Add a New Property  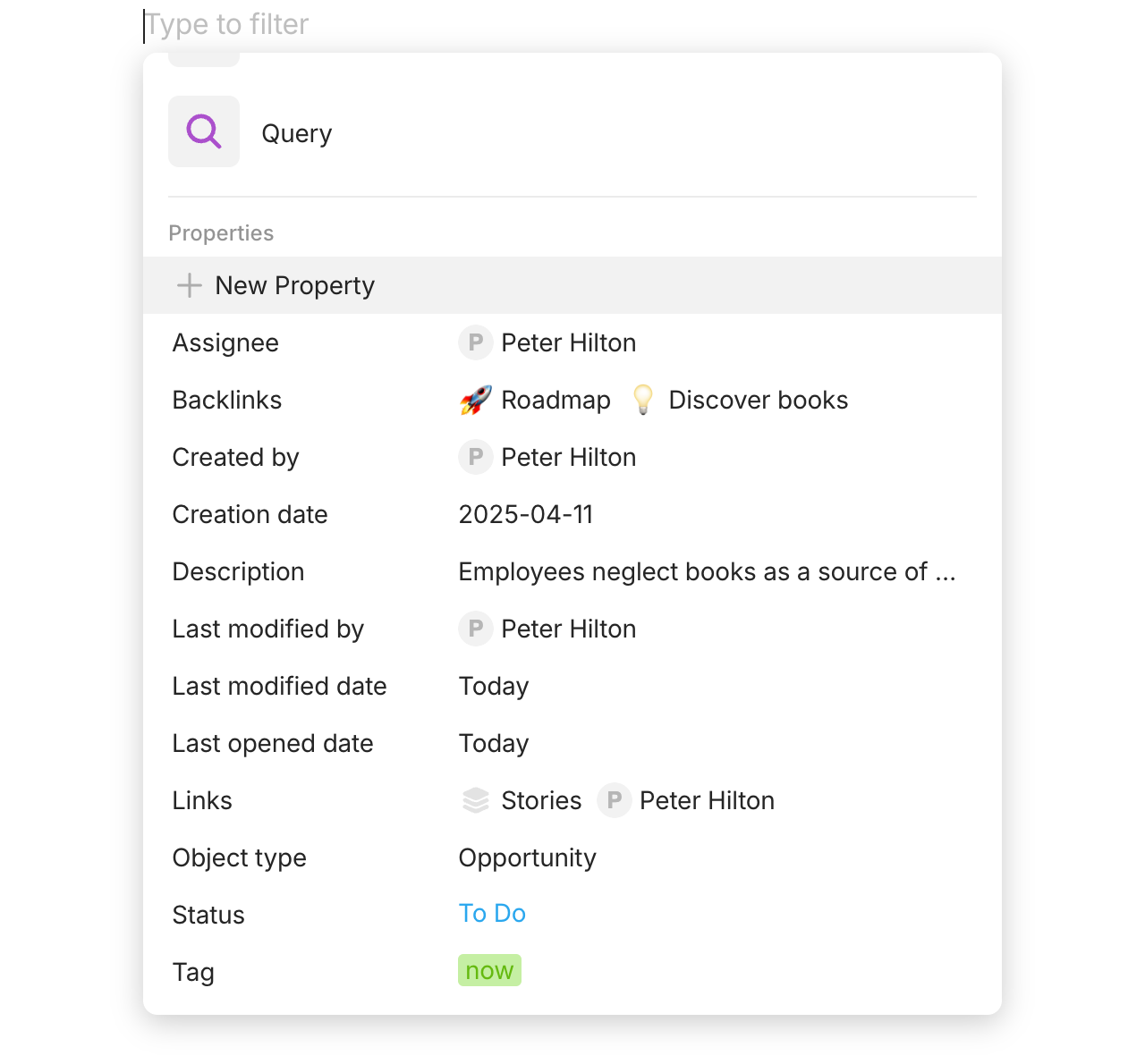572,285
